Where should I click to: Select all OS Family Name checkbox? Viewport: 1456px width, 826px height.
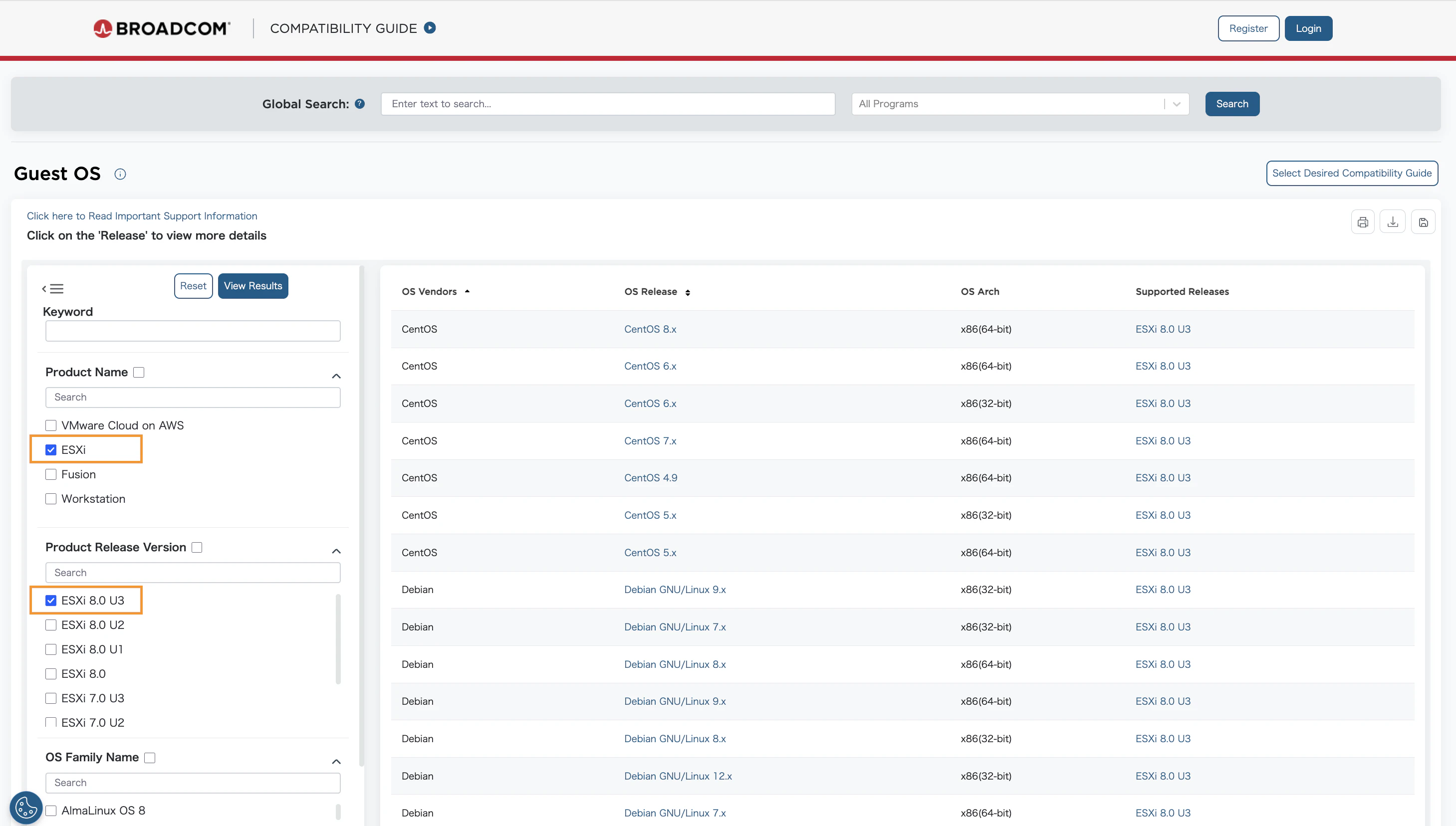tap(150, 758)
